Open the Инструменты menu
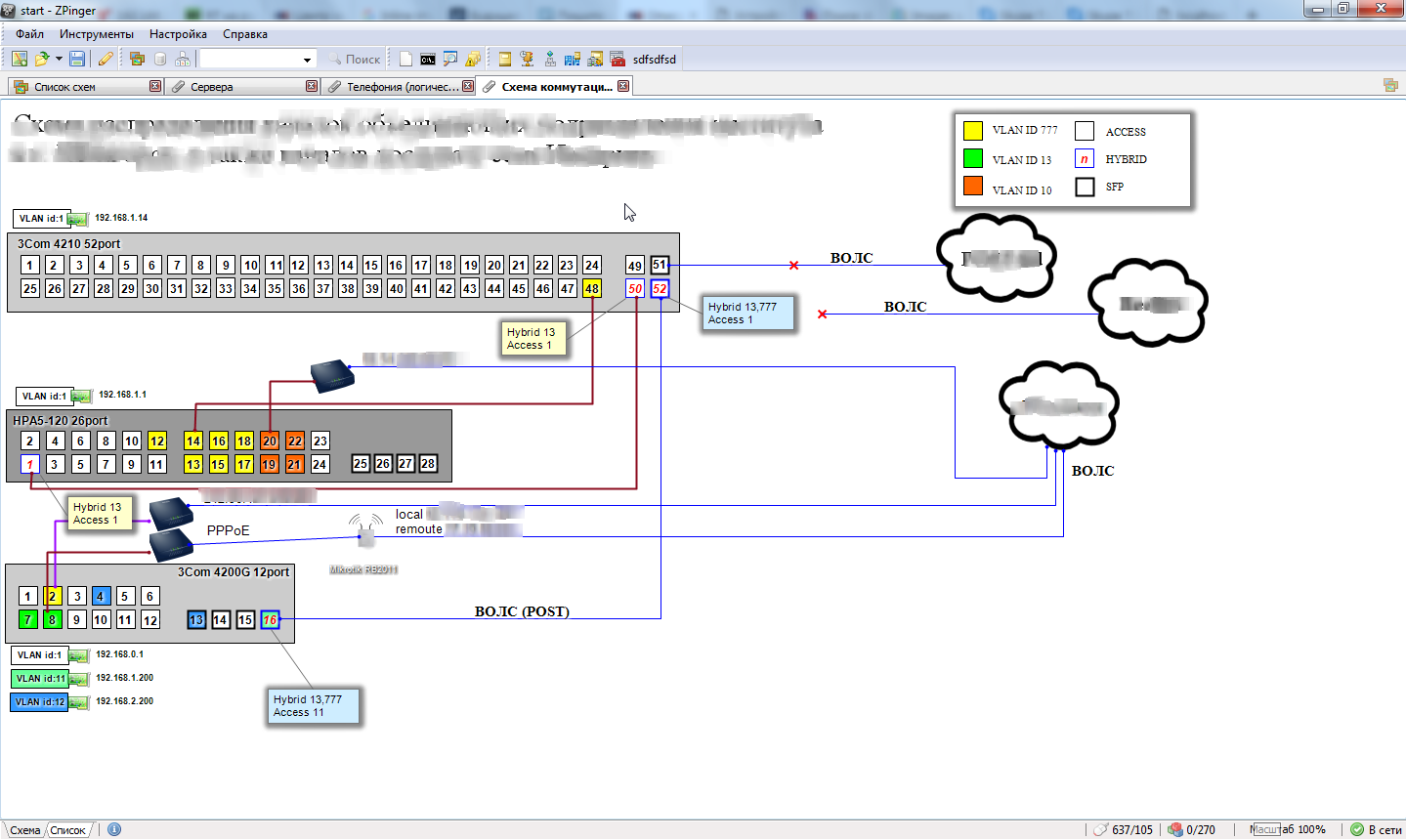 pyautogui.click(x=96, y=34)
